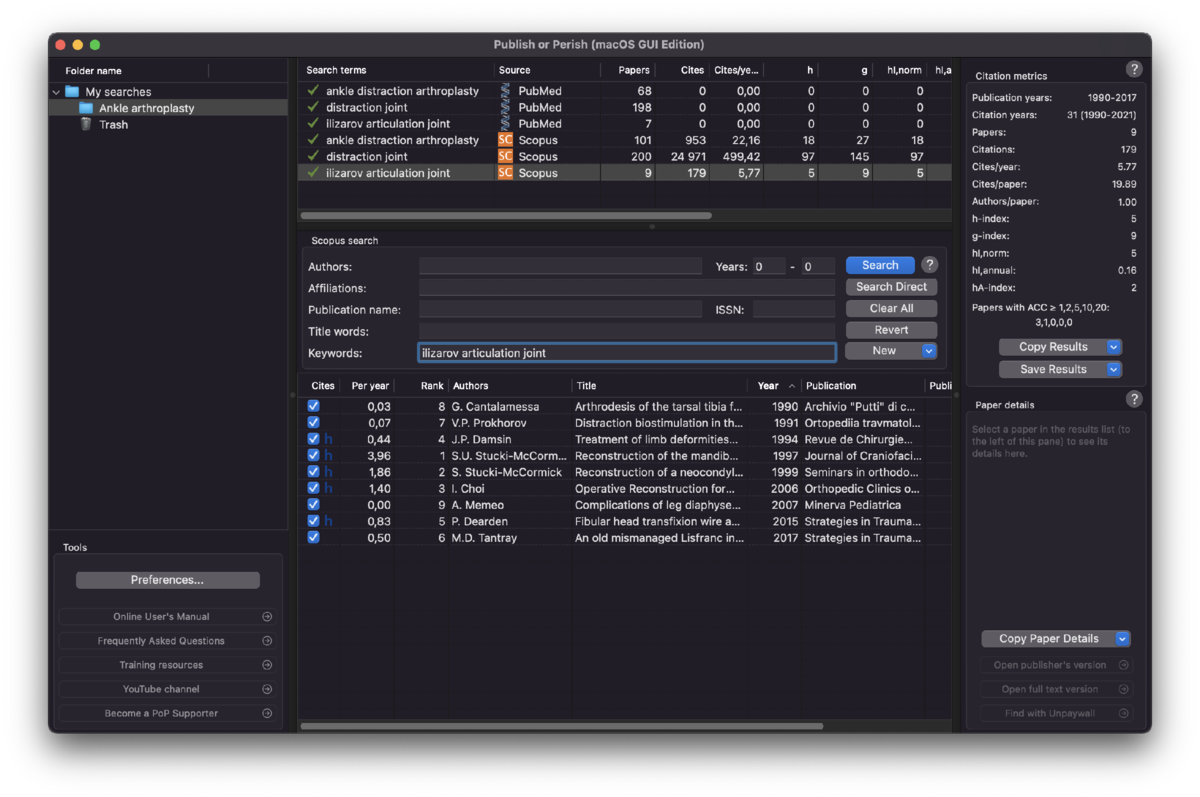
Task: Sort results by Publication column header
Action: pyautogui.click(x=831, y=386)
